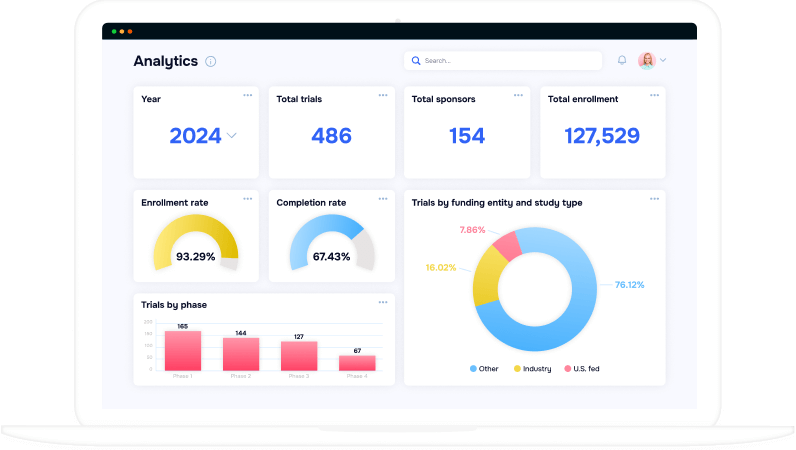The height and width of the screenshot is (450, 796).
Task: Toggle the Other legend item
Action: [484, 369]
